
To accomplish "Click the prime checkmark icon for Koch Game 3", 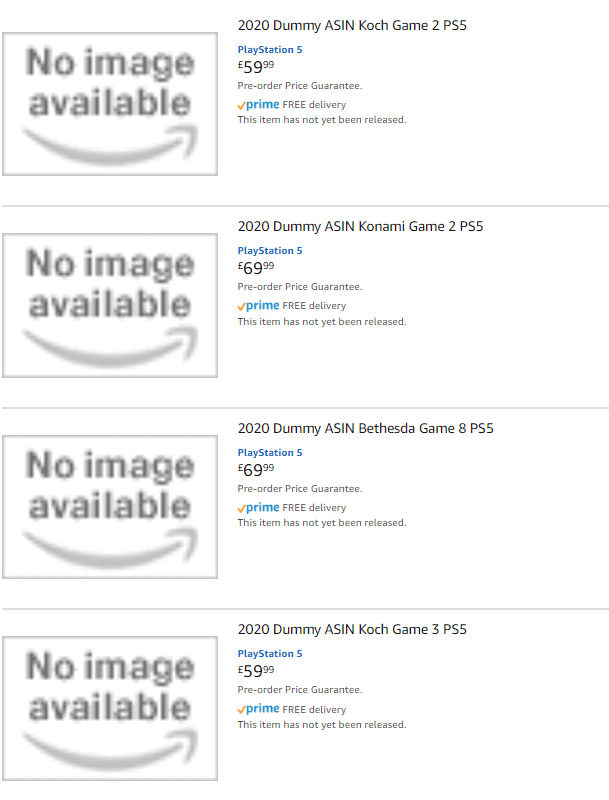I will click(241, 710).
